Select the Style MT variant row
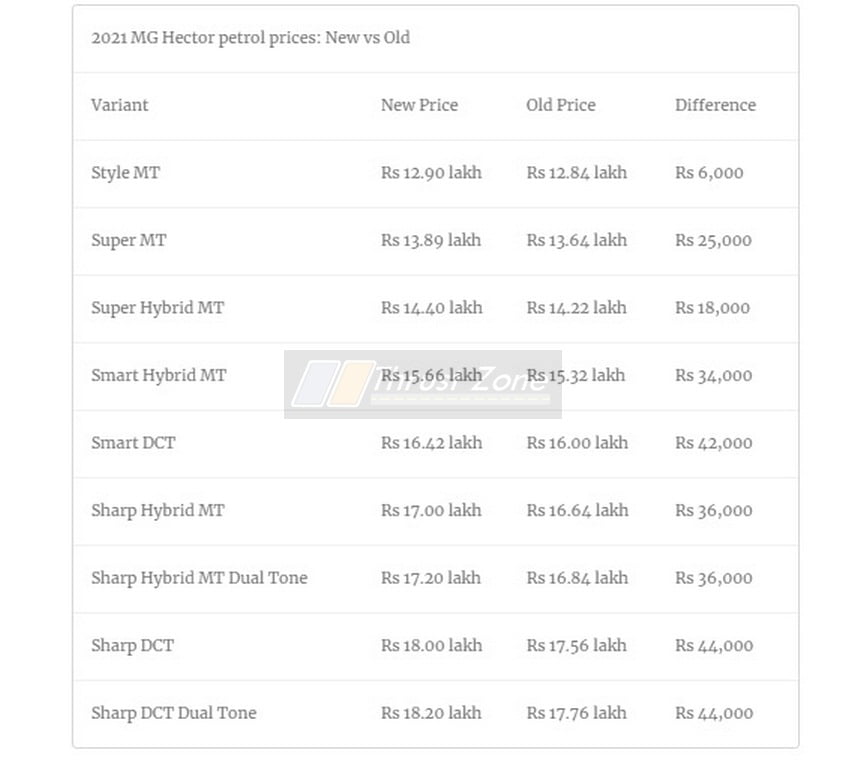The height and width of the screenshot is (768, 846). (435, 173)
